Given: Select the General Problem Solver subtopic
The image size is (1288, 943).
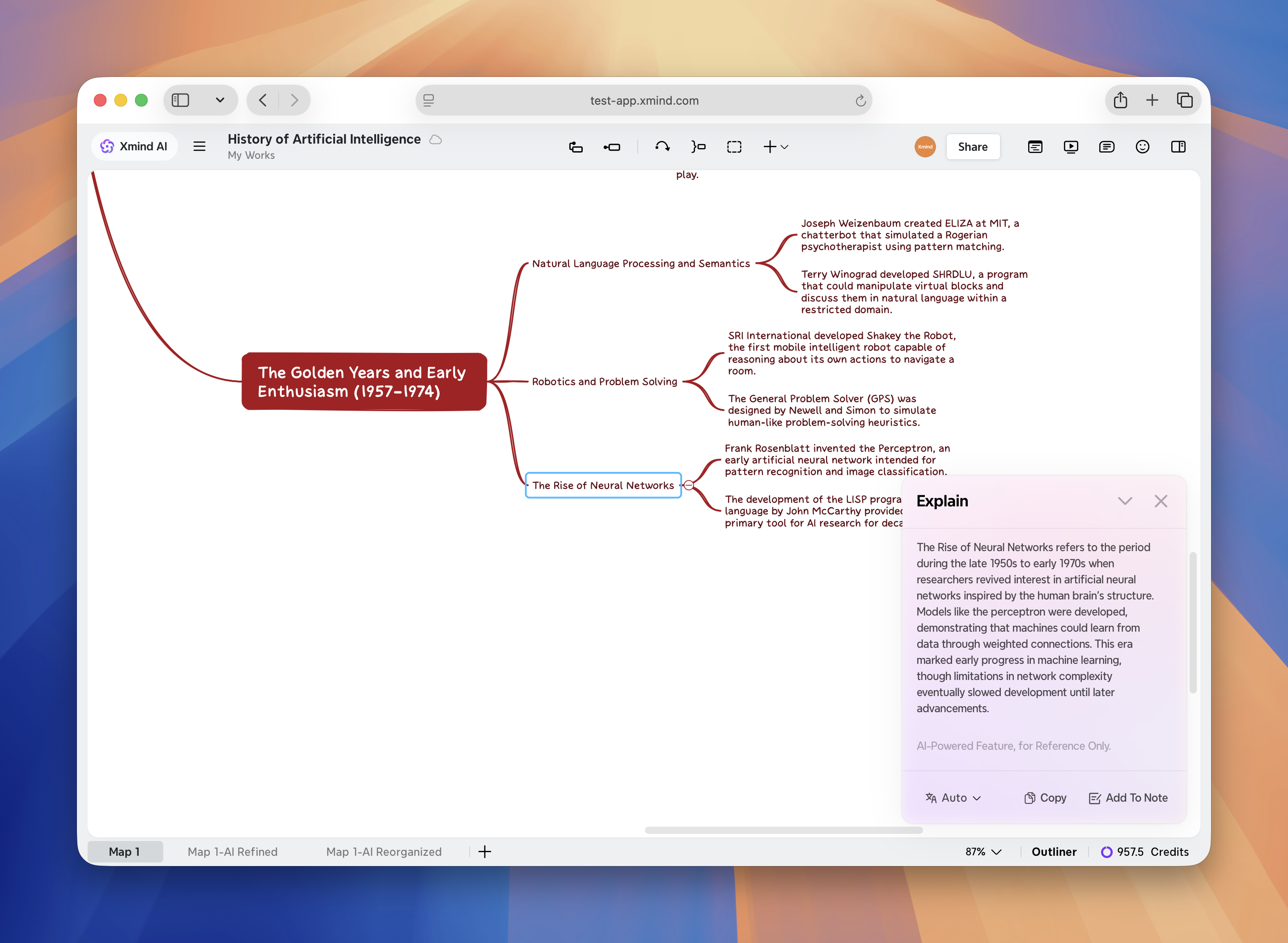Looking at the screenshot, I should coord(832,410).
